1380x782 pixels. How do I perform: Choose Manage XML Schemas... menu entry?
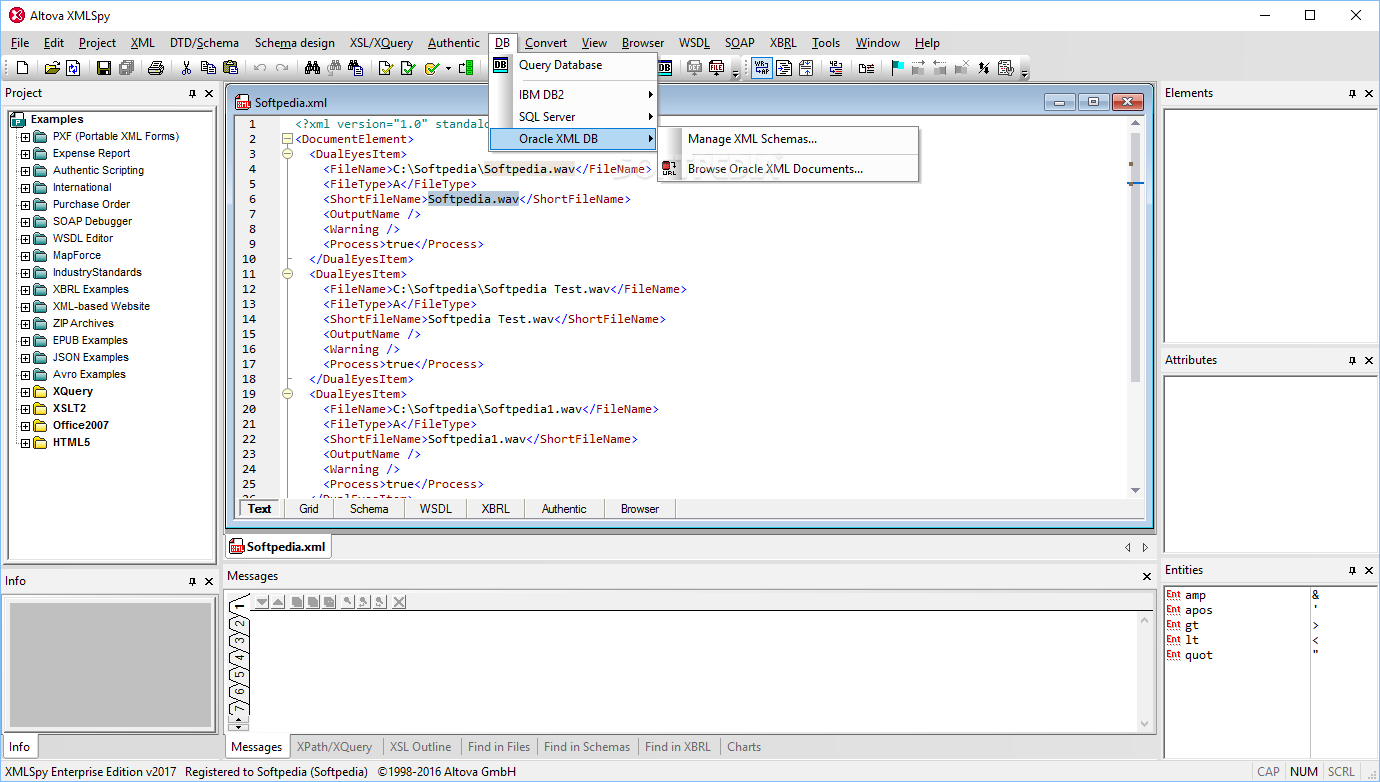pyautogui.click(x=788, y=139)
